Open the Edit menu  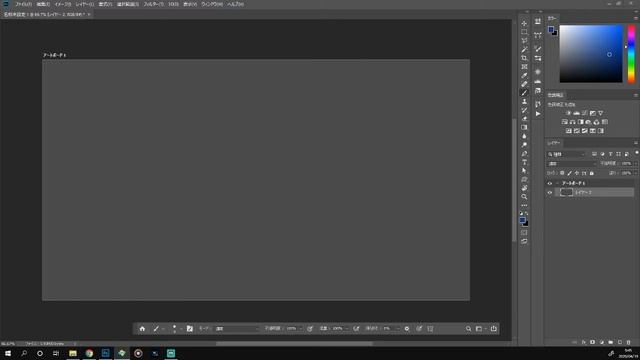click(43, 4)
